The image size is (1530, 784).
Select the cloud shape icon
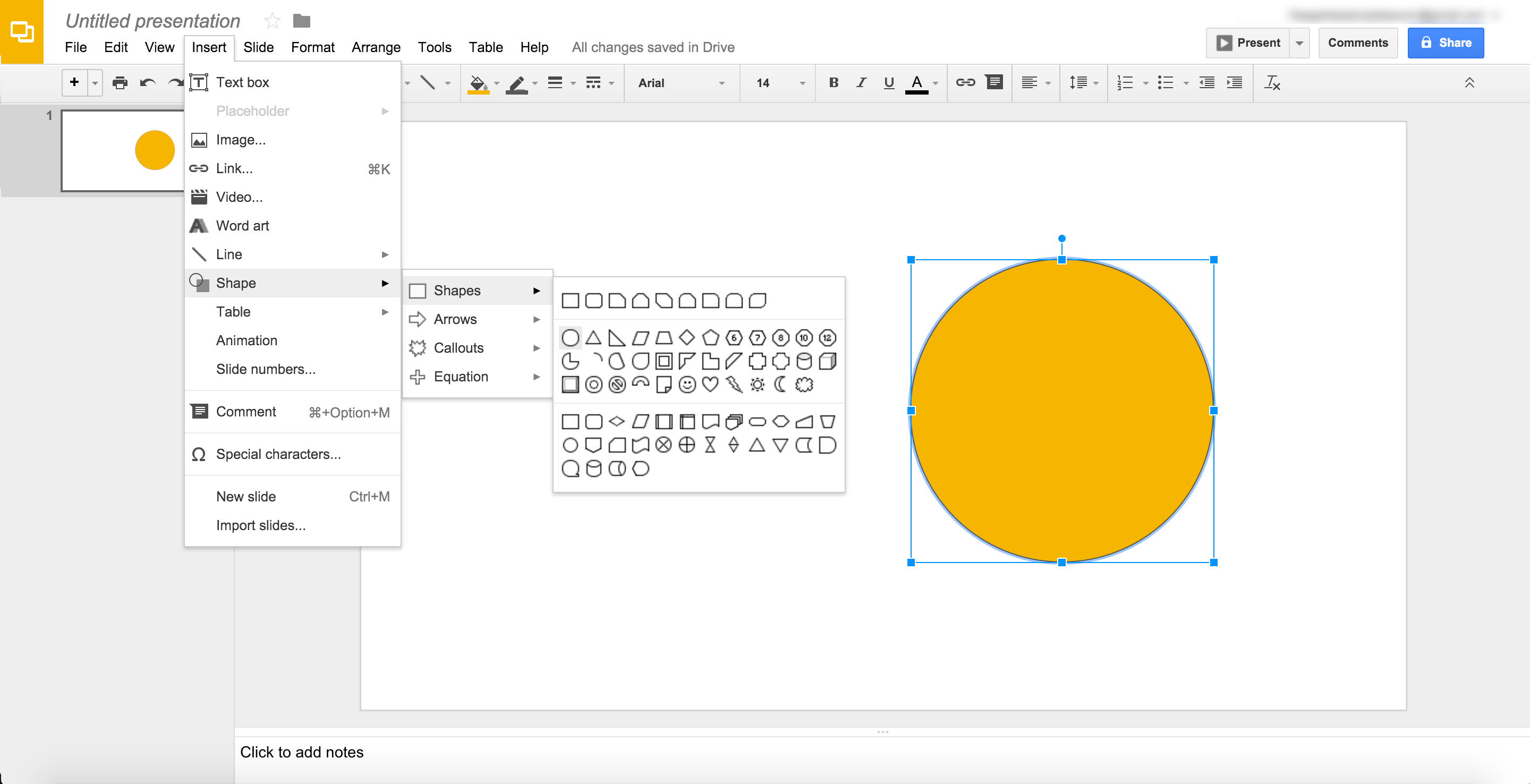[x=804, y=385]
